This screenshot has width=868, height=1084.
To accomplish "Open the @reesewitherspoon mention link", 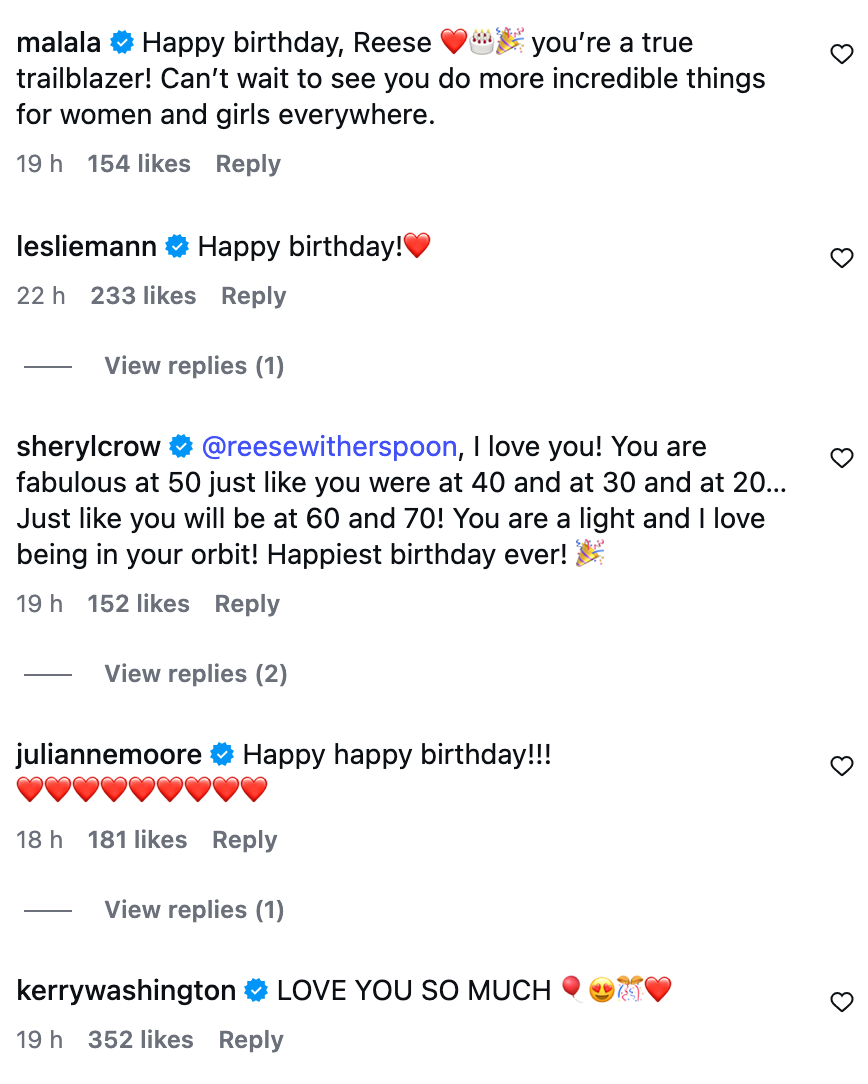I will click(x=329, y=447).
